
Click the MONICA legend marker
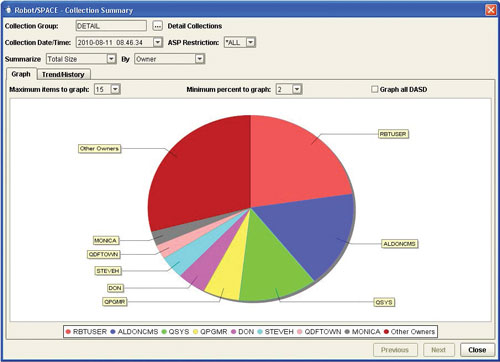[347, 332]
